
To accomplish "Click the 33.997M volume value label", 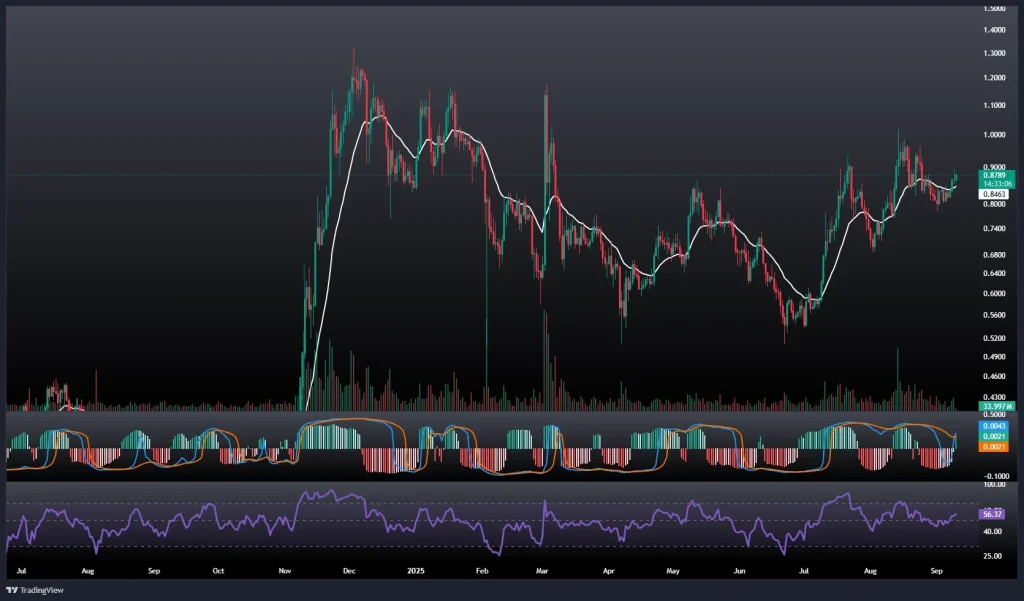I will (x=987, y=407).
